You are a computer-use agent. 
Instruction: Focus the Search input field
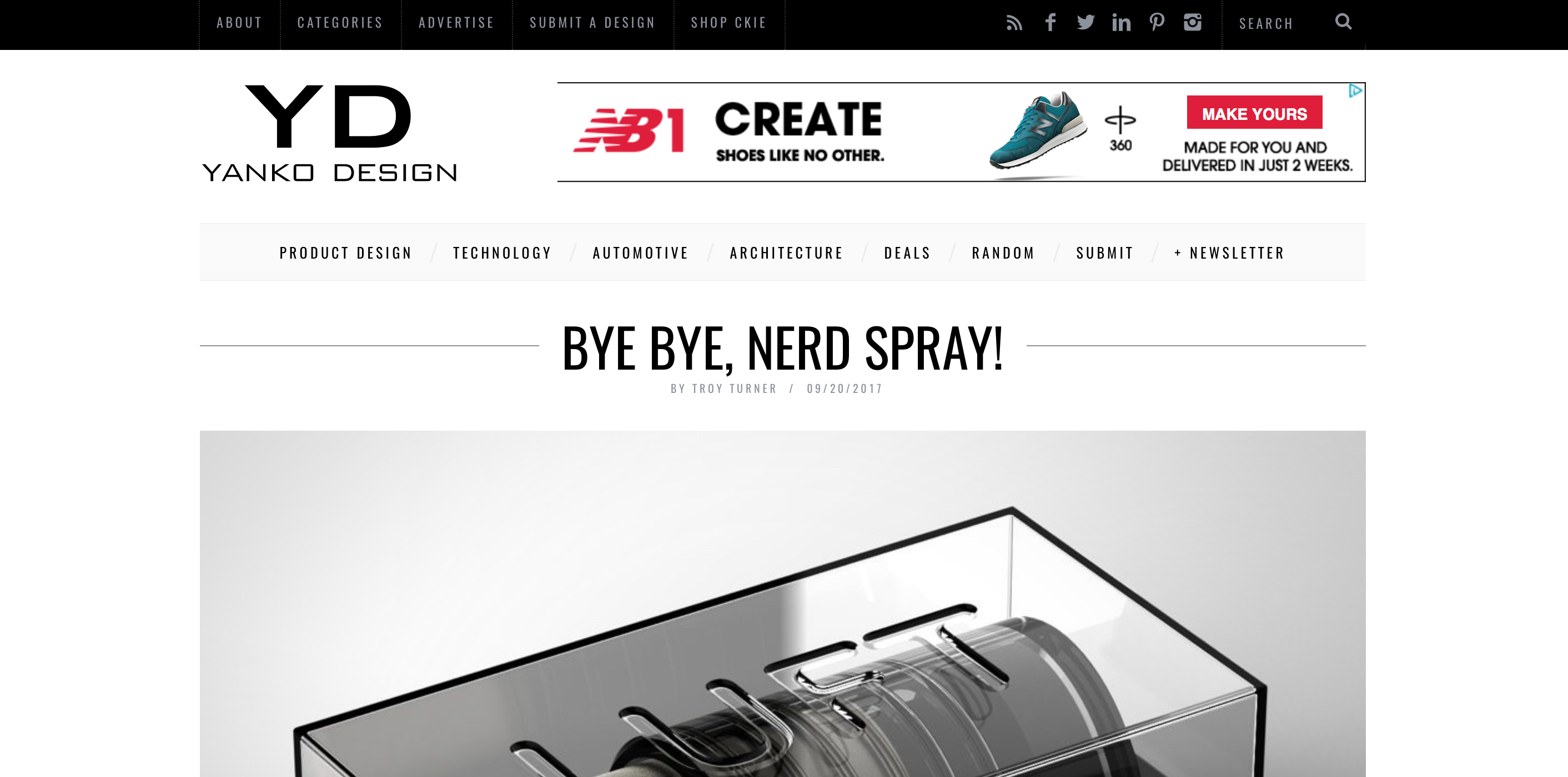(x=1278, y=24)
